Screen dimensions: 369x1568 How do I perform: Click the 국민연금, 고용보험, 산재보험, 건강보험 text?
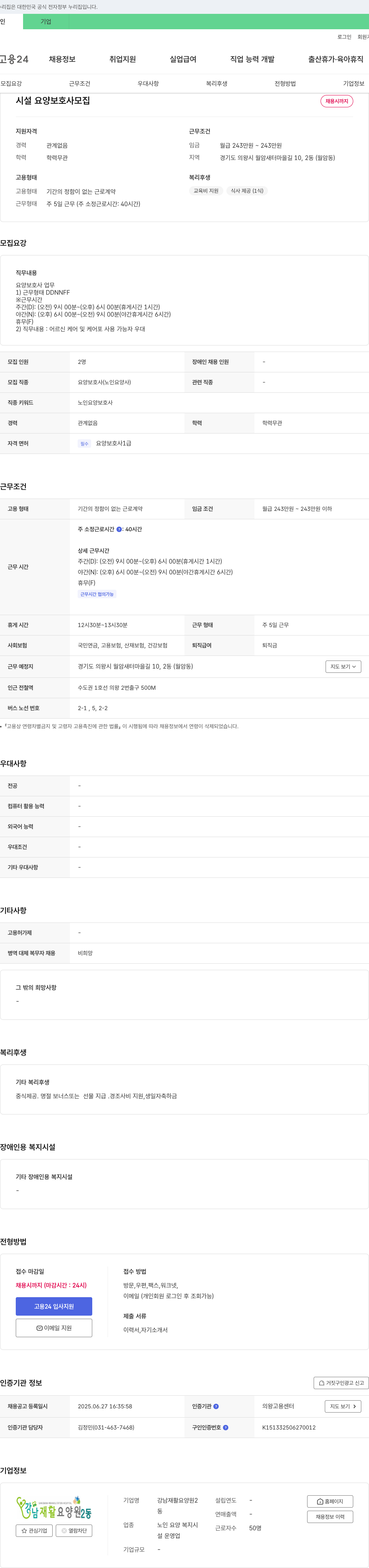123,645
